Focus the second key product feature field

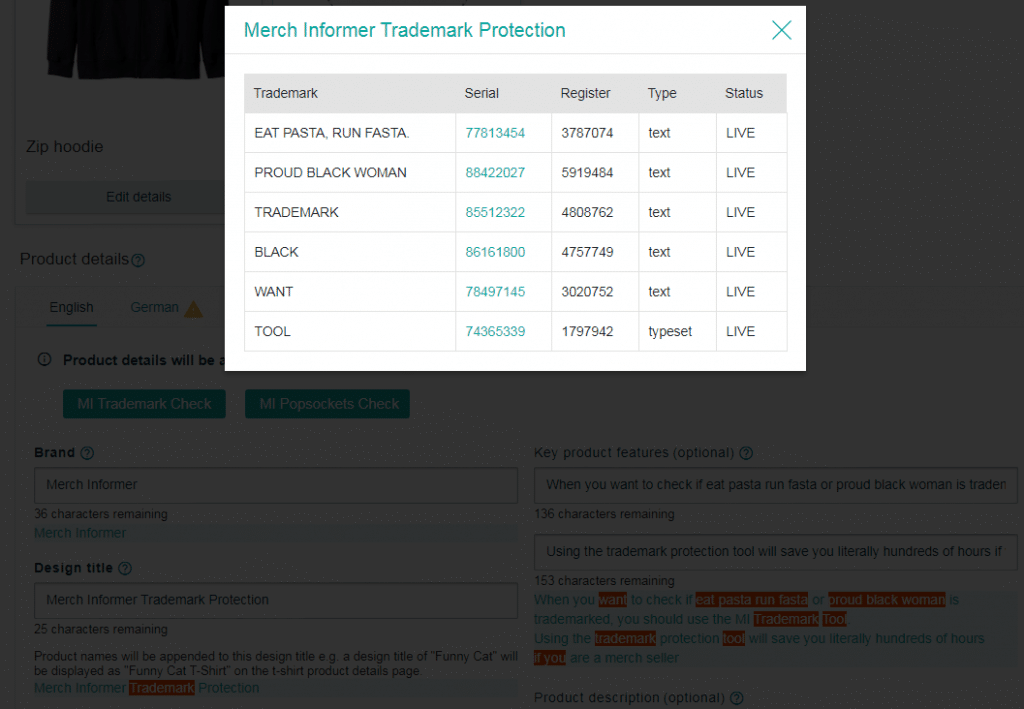tap(776, 552)
